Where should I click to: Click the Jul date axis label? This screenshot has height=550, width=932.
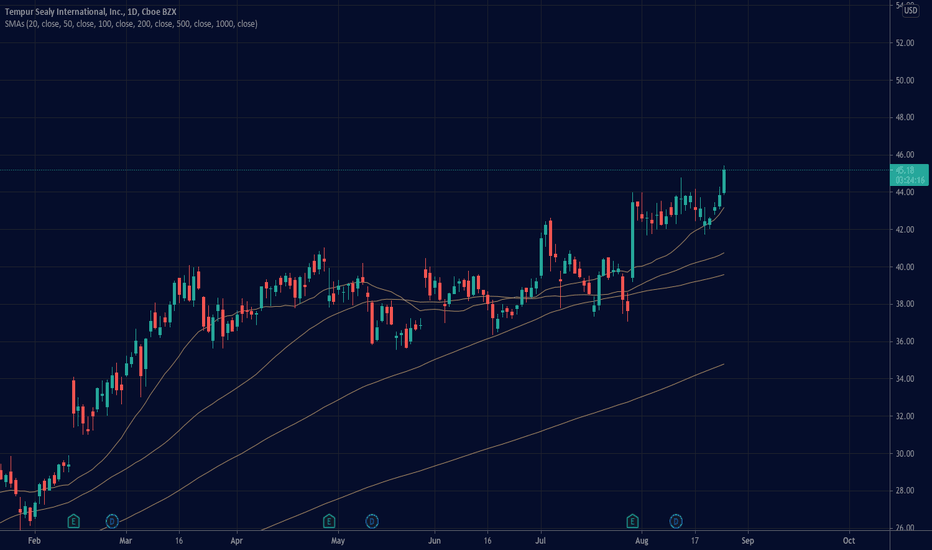541,540
